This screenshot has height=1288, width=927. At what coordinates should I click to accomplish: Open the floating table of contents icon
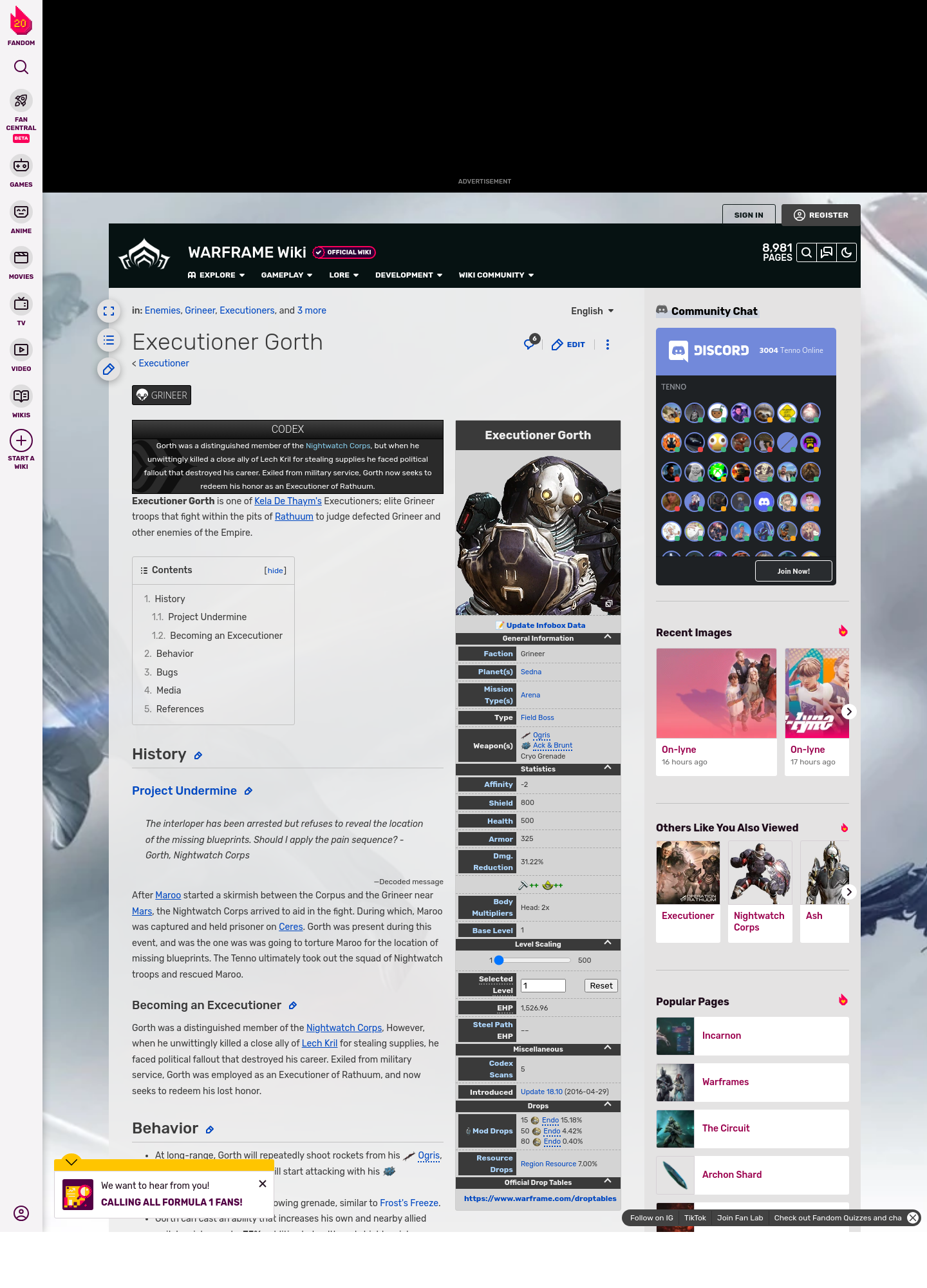[109, 340]
